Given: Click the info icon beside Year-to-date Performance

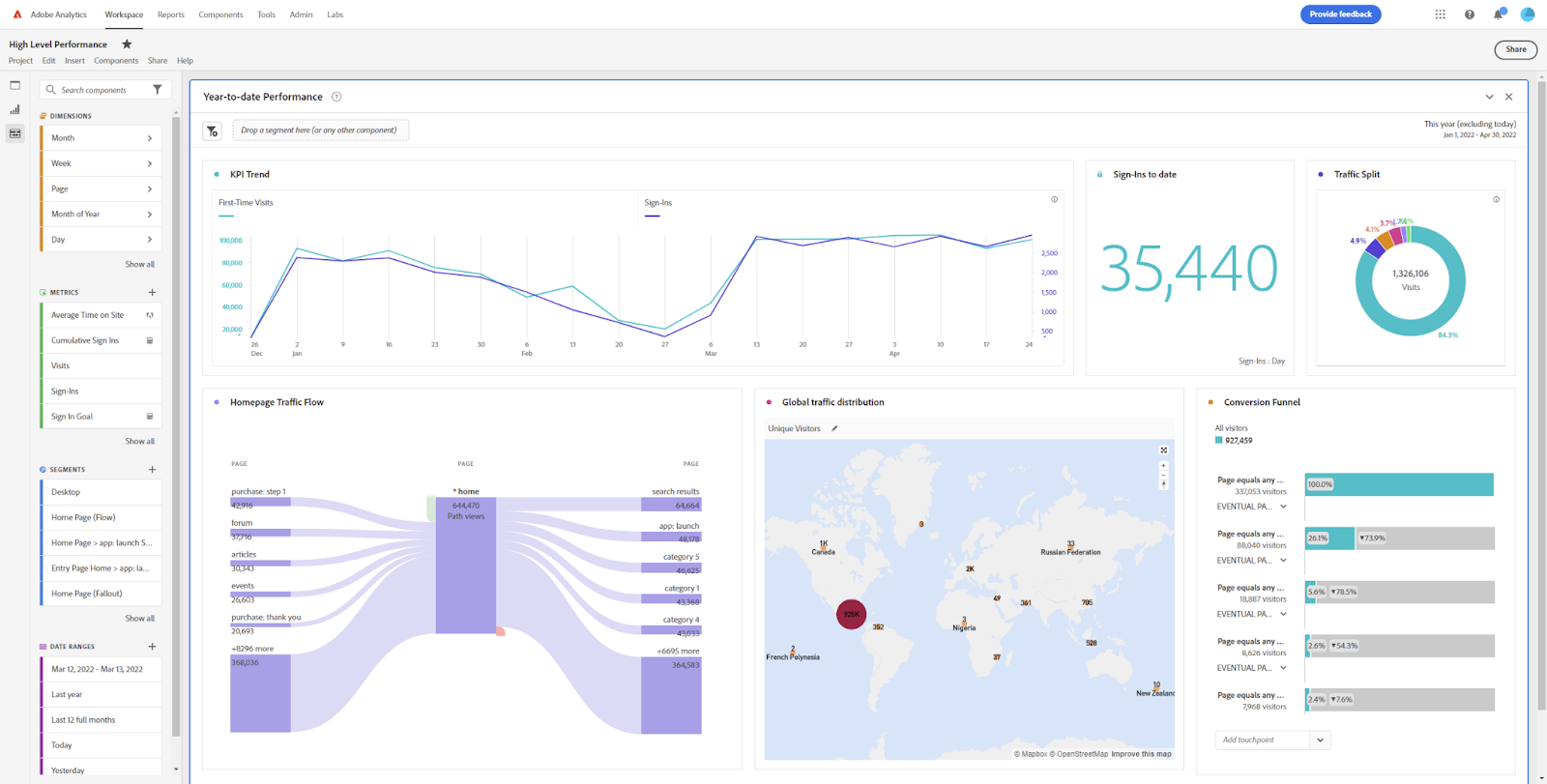Looking at the screenshot, I should (336, 97).
